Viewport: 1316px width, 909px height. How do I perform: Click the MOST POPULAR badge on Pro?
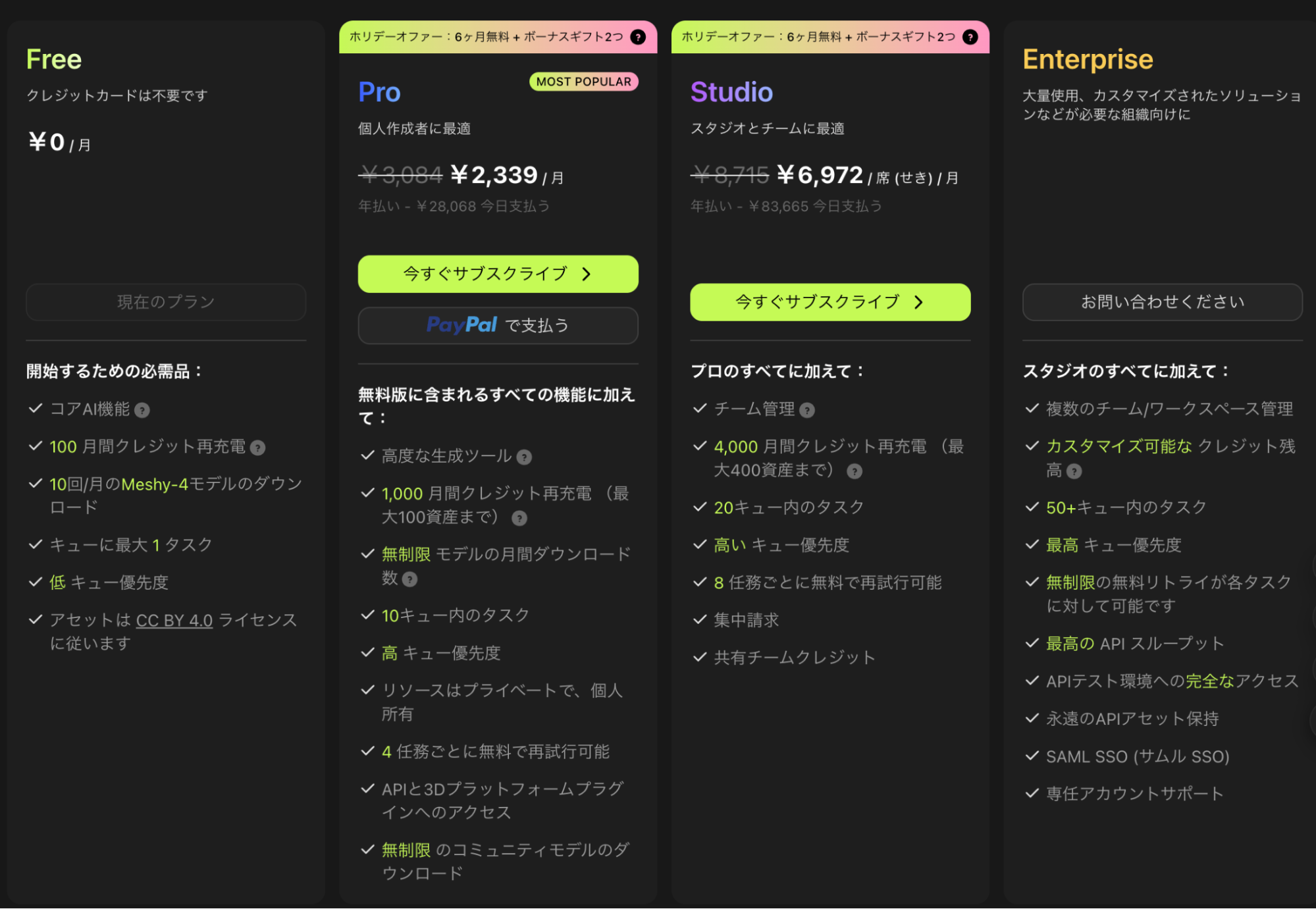[x=583, y=82]
